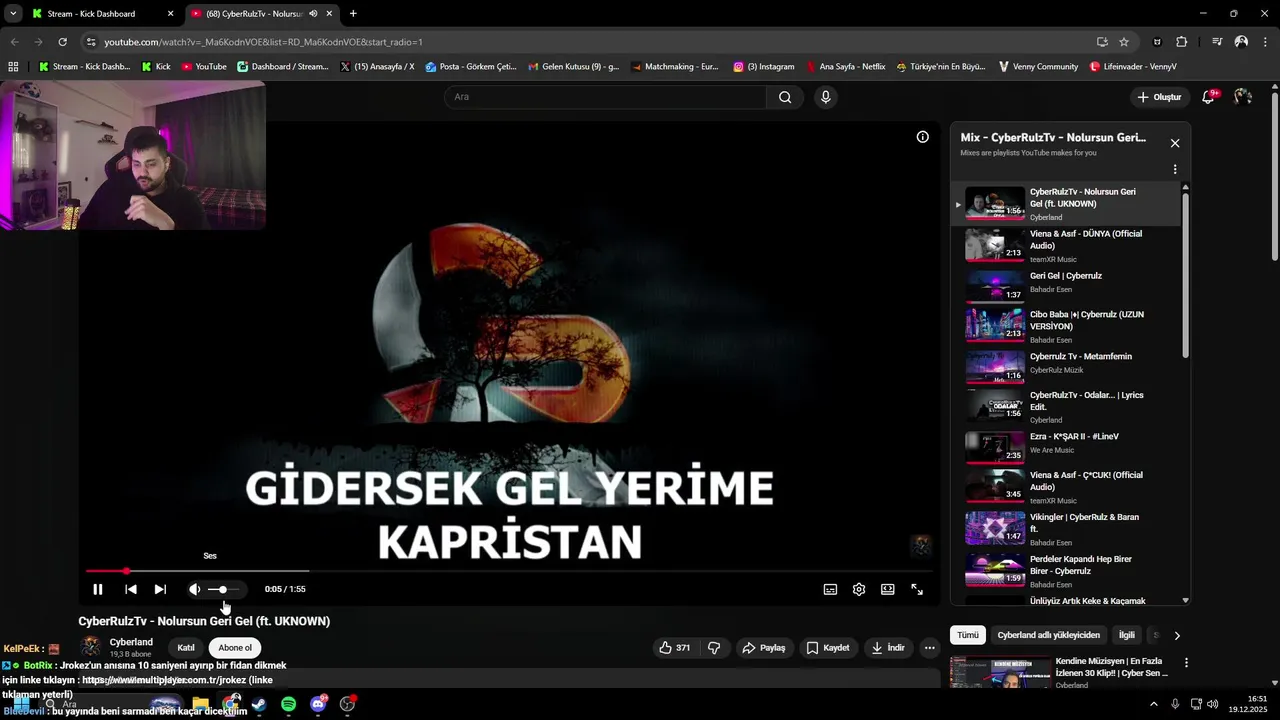Viewport: 1280px width, 720px height.
Task: Download the video via 'İndir'
Action: pyautogui.click(x=888, y=648)
